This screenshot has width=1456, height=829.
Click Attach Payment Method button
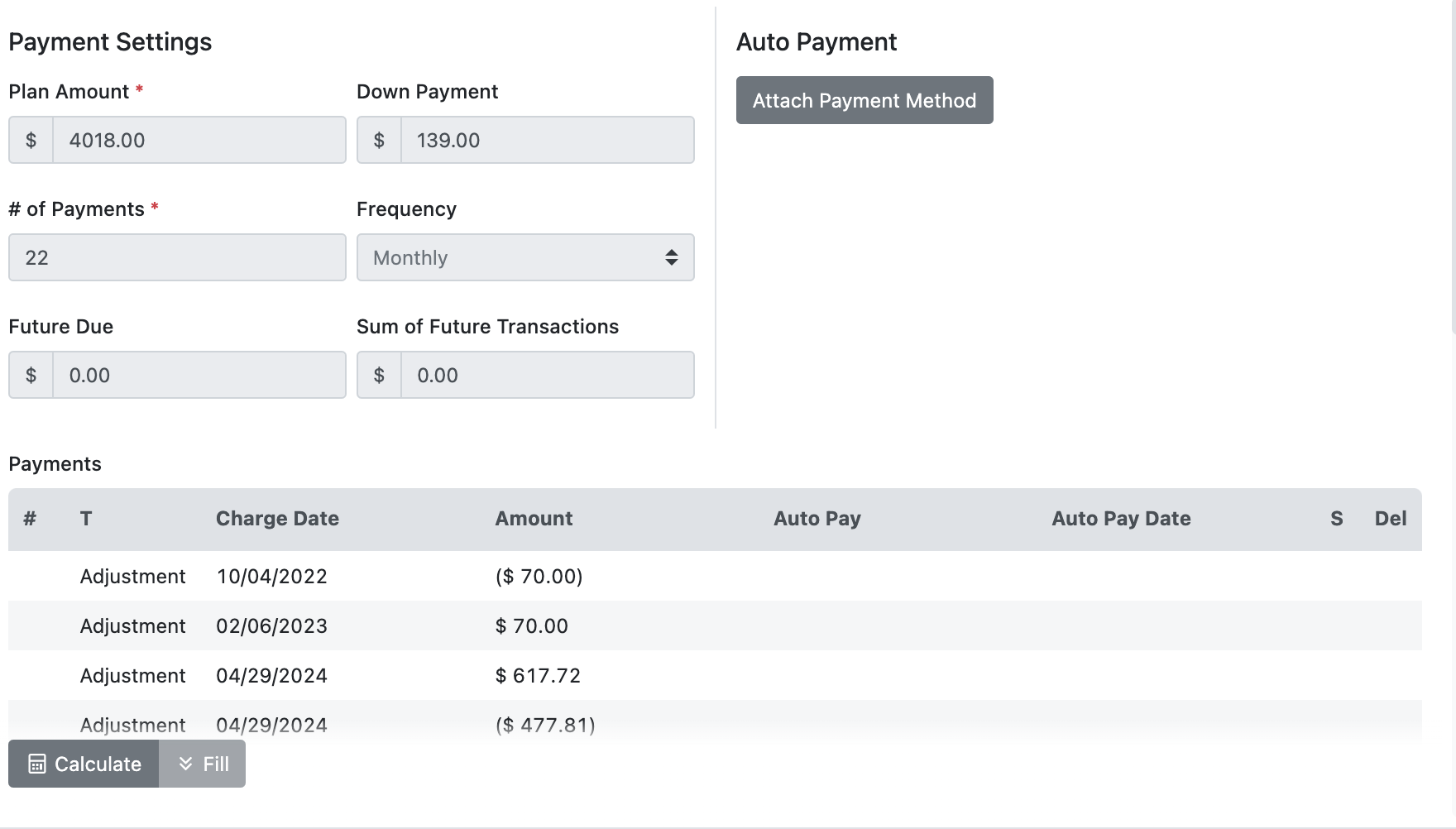[864, 100]
